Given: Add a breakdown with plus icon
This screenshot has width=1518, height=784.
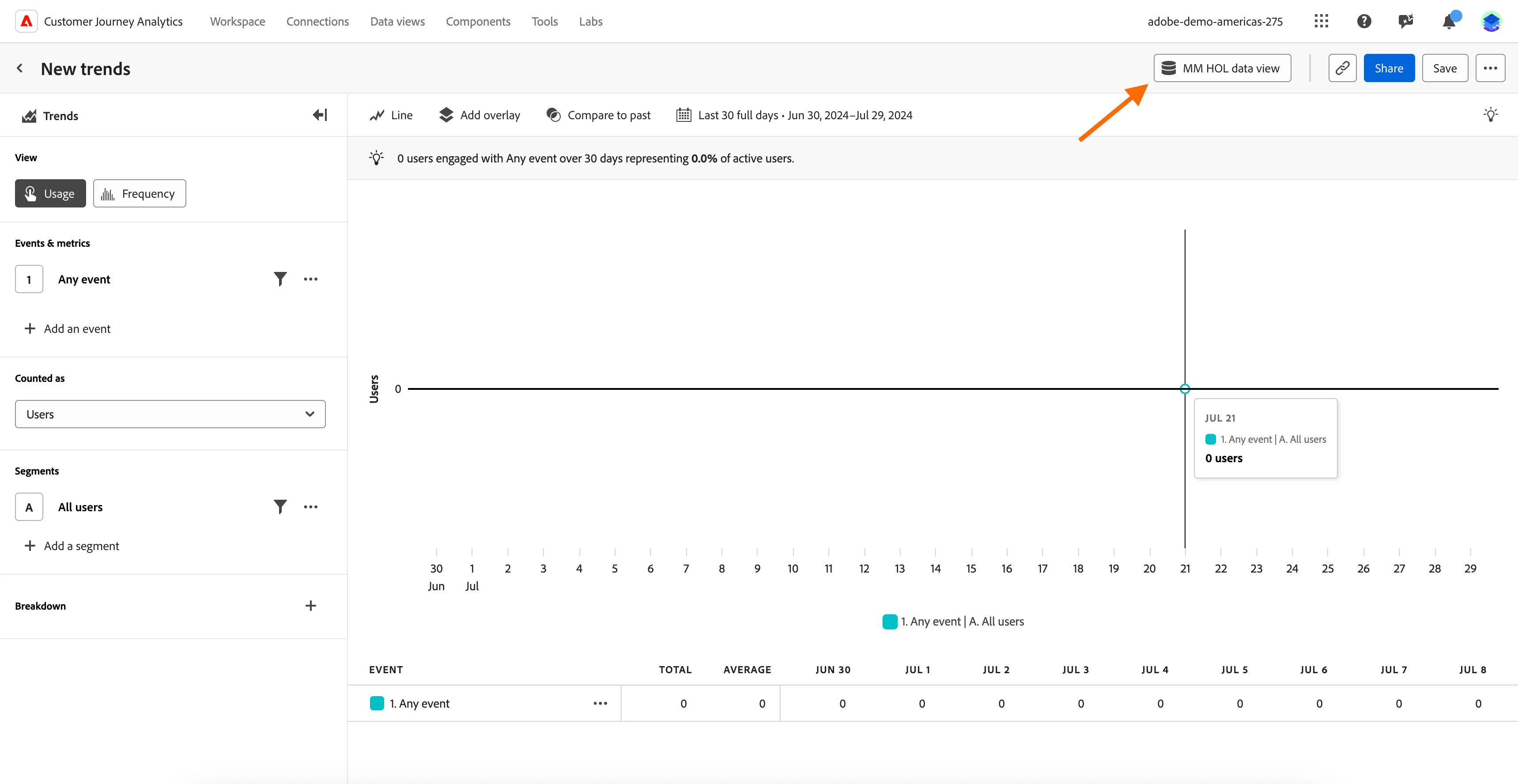Looking at the screenshot, I should [310, 606].
